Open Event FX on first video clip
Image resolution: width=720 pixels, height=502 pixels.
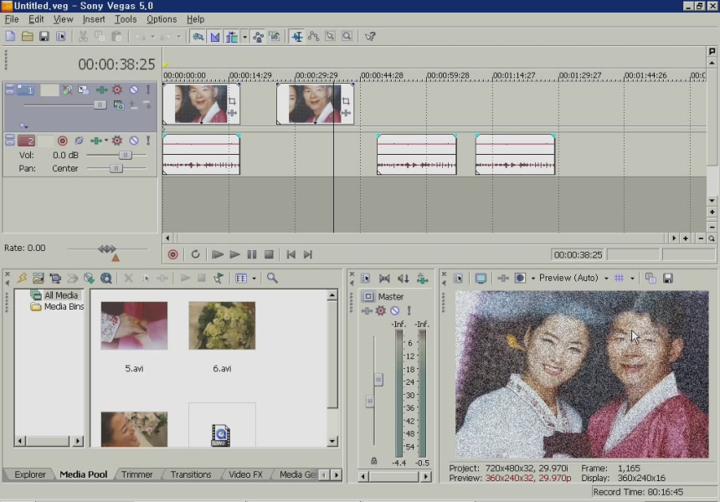[x=232, y=113]
